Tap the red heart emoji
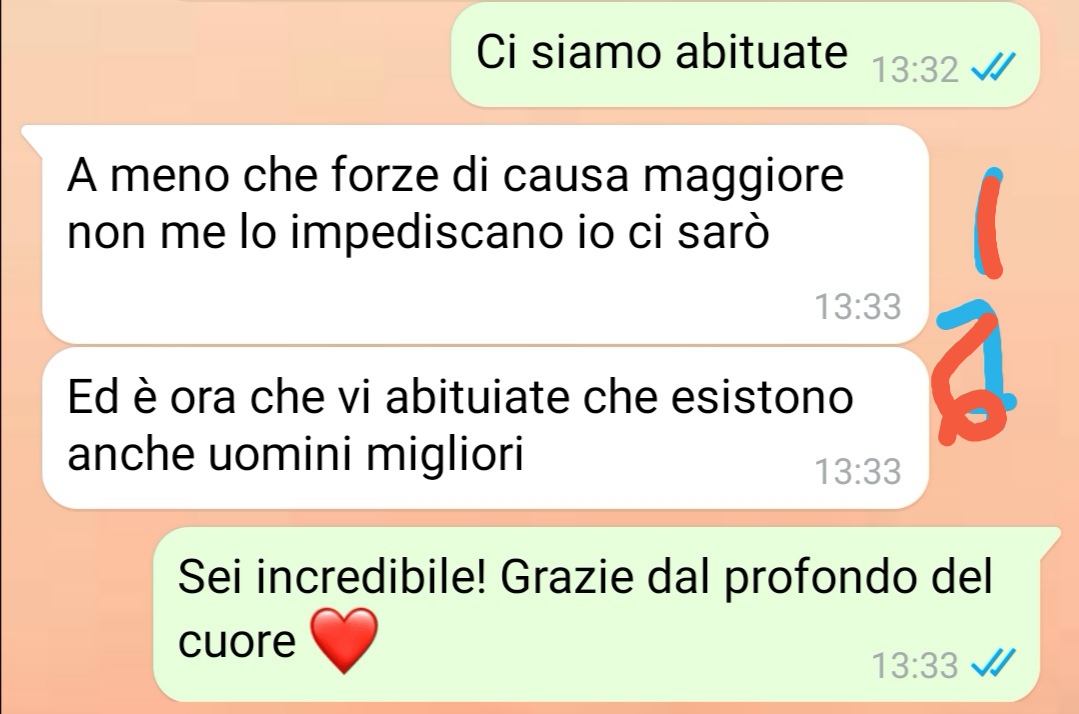This screenshot has width=1079, height=714. pos(344,640)
